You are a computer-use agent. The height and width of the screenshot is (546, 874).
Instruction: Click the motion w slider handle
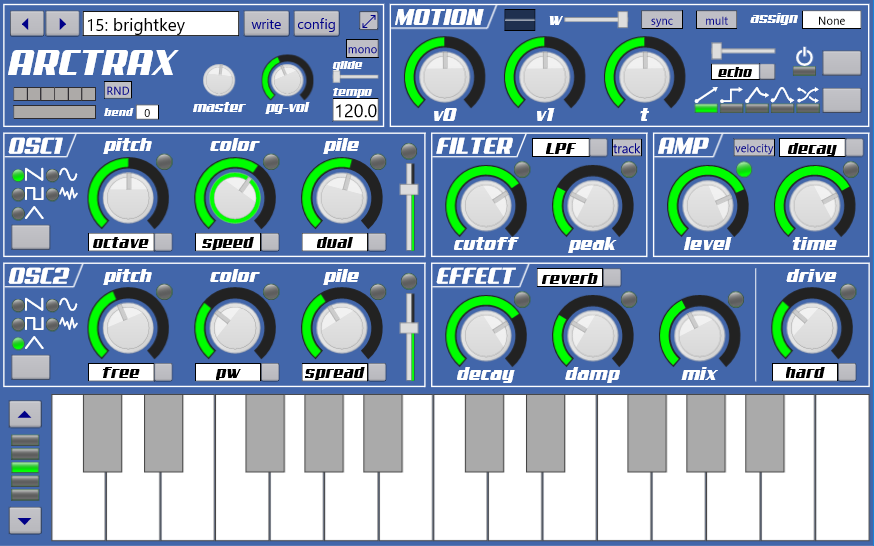[x=623, y=20]
